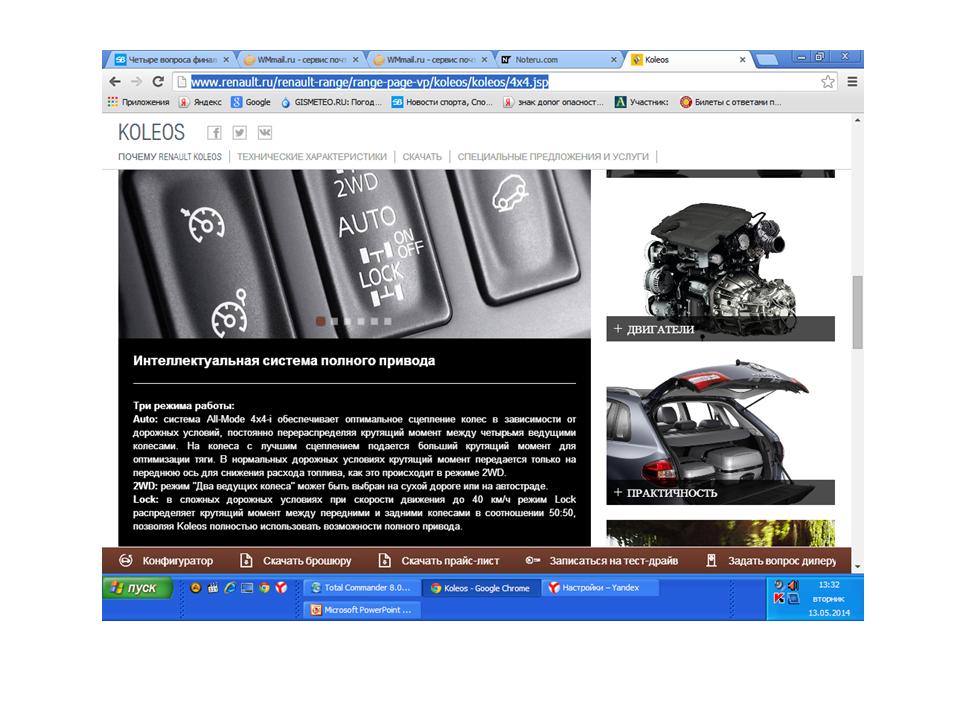This screenshot has width=960, height=720.
Task: Click the scrollbar down arrow
Action: pos(857,566)
